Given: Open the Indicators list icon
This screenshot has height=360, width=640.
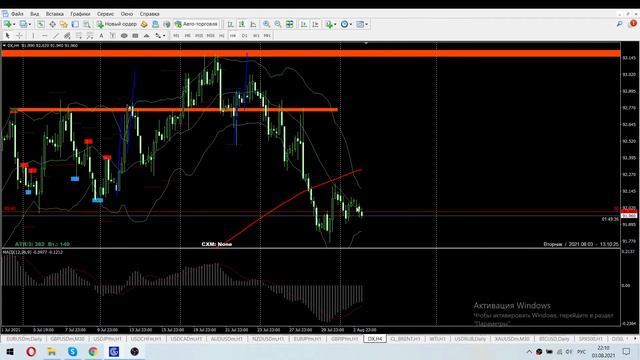Looking at the screenshot, I should tap(329, 24).
